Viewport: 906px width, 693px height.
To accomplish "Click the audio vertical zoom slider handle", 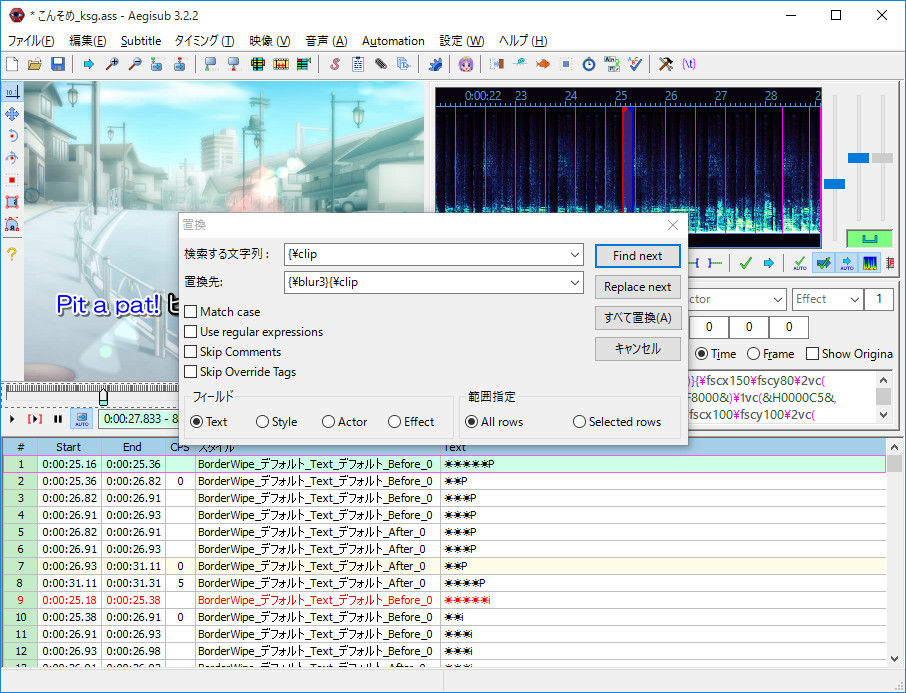I will tap(858, 158).
